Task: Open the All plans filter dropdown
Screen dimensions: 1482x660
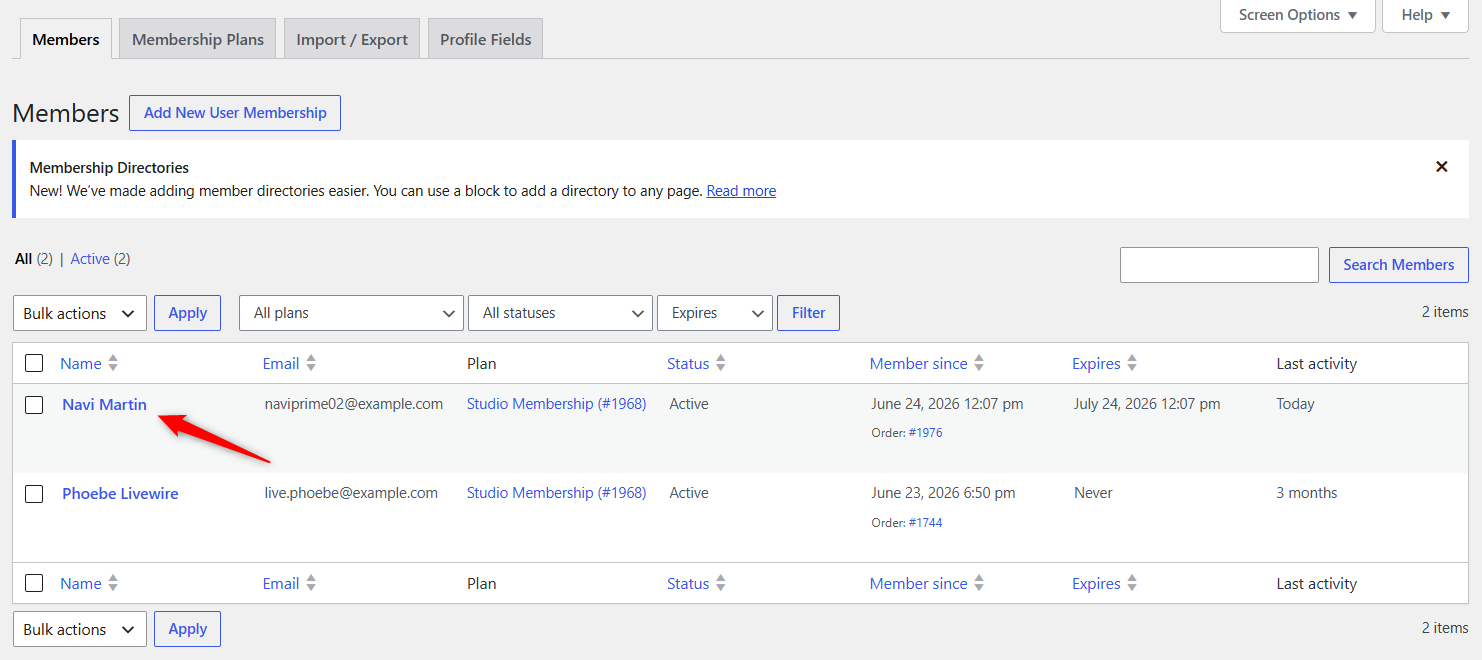Action: coord(351,313)
